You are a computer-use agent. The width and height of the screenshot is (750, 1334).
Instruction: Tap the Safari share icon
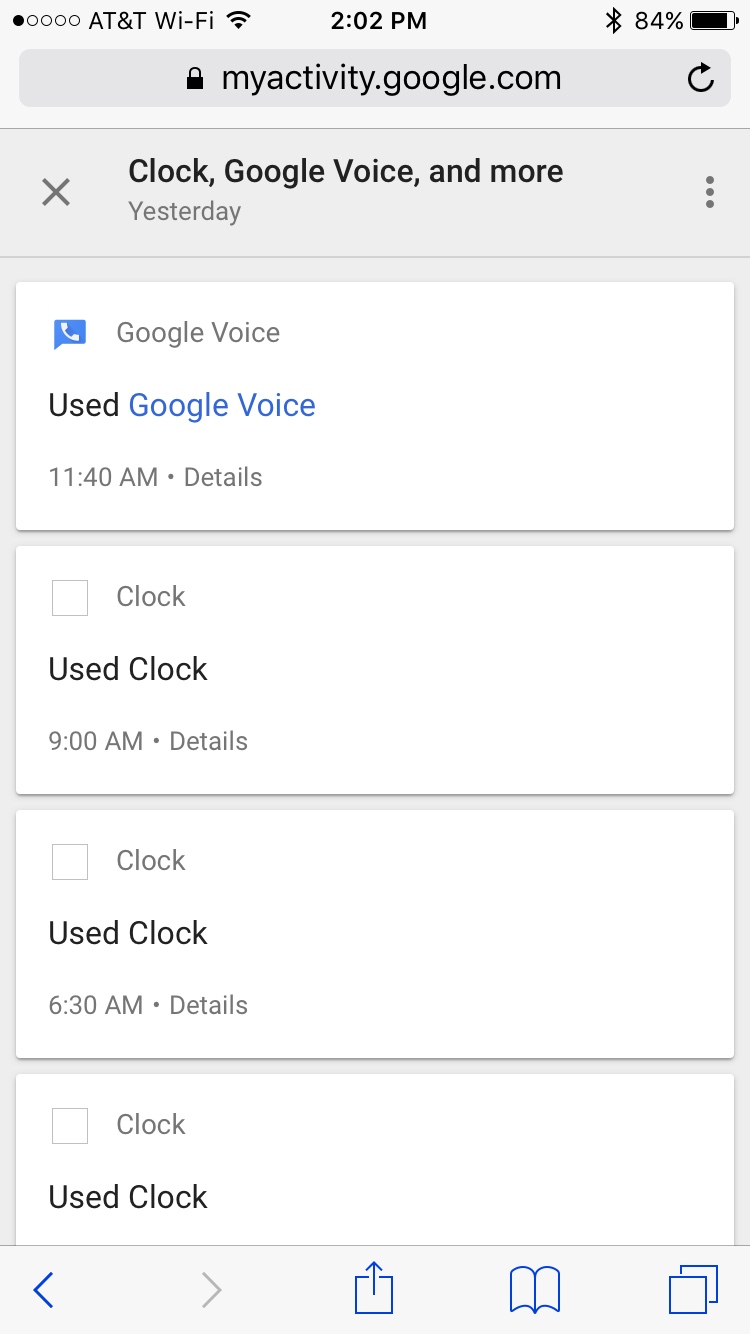click(x=374, y=1289)
